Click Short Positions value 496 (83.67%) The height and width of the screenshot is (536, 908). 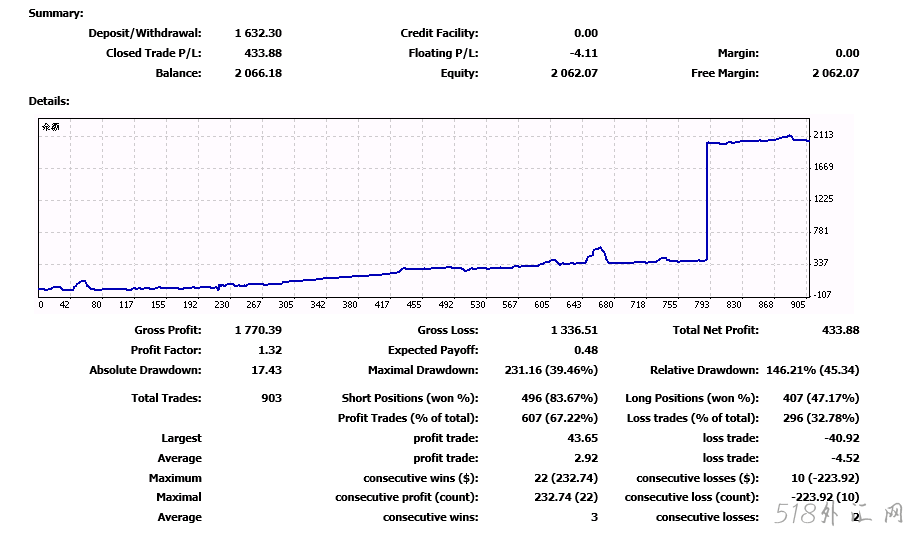(x=559, y=398)
